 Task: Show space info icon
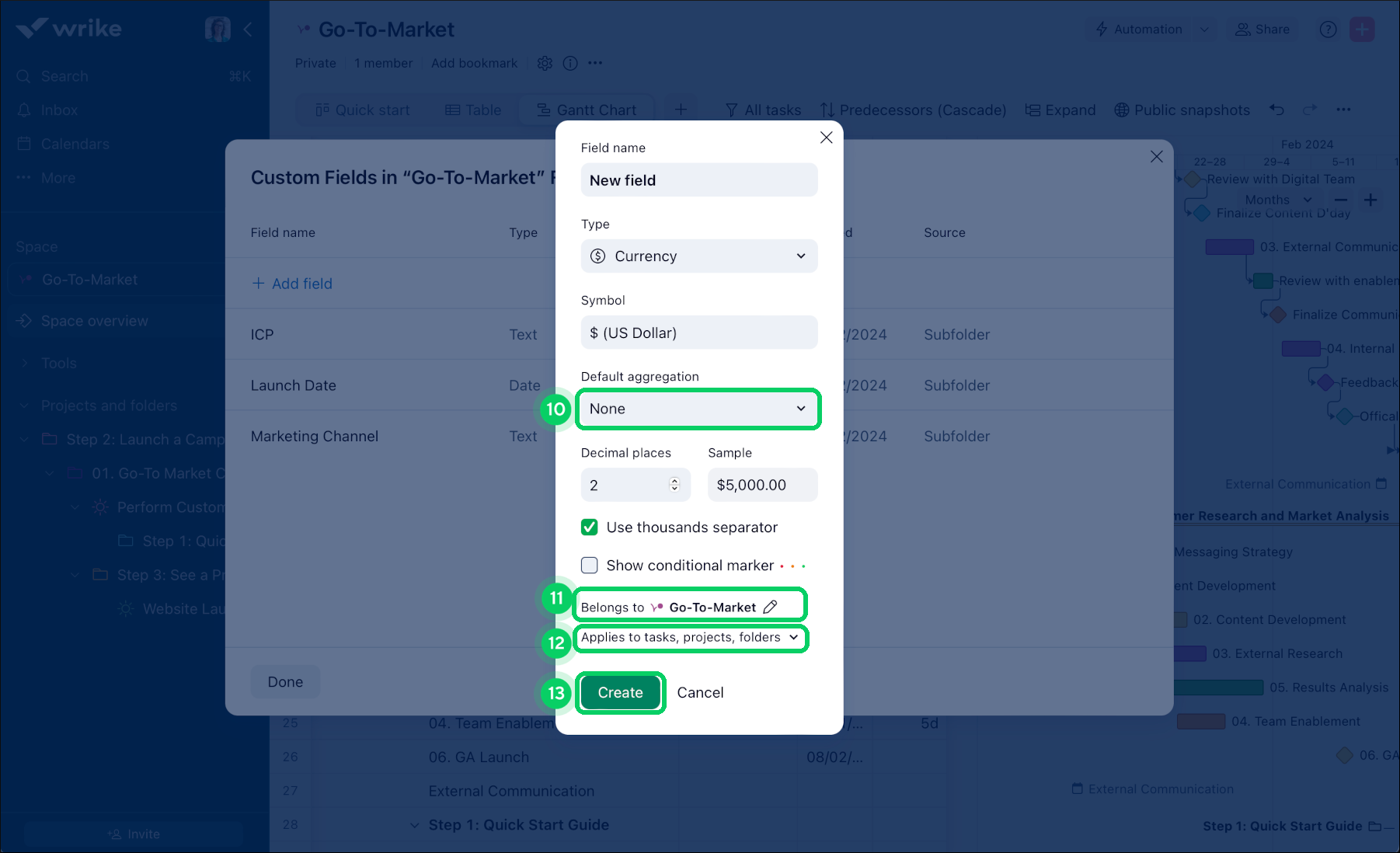570,63
